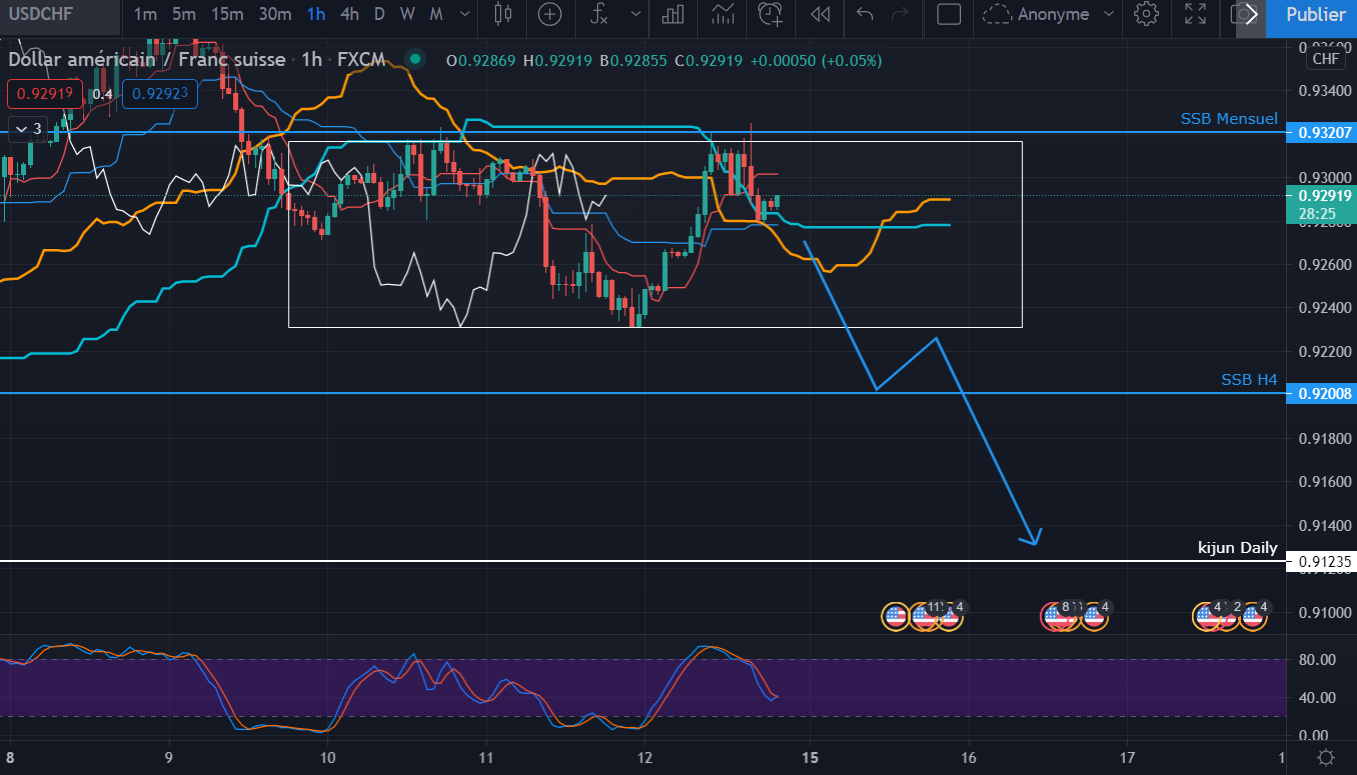
Task: Choose the 1h timeframe
Action: (x=316, y=15)
